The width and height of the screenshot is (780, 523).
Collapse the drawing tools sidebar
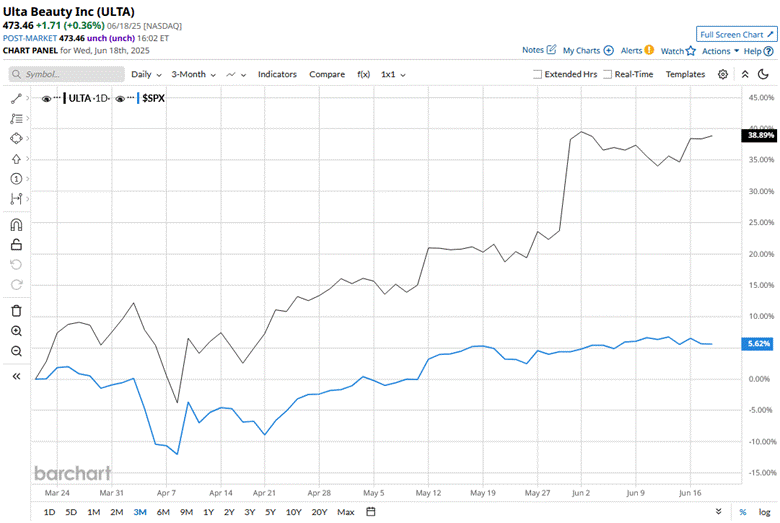click(16, 376)
